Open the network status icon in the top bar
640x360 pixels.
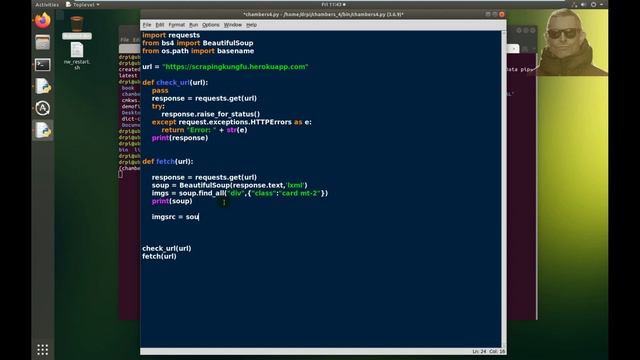574,4
